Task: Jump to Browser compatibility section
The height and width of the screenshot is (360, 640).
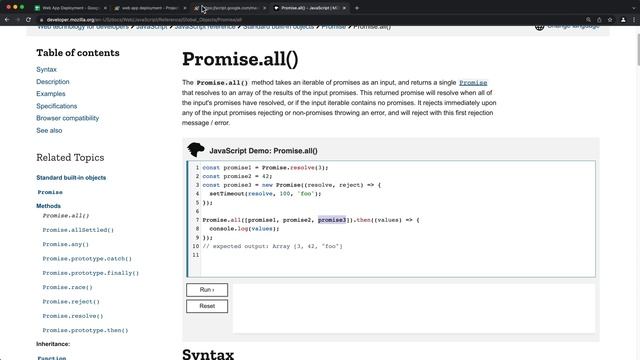Action: point(67,118)
